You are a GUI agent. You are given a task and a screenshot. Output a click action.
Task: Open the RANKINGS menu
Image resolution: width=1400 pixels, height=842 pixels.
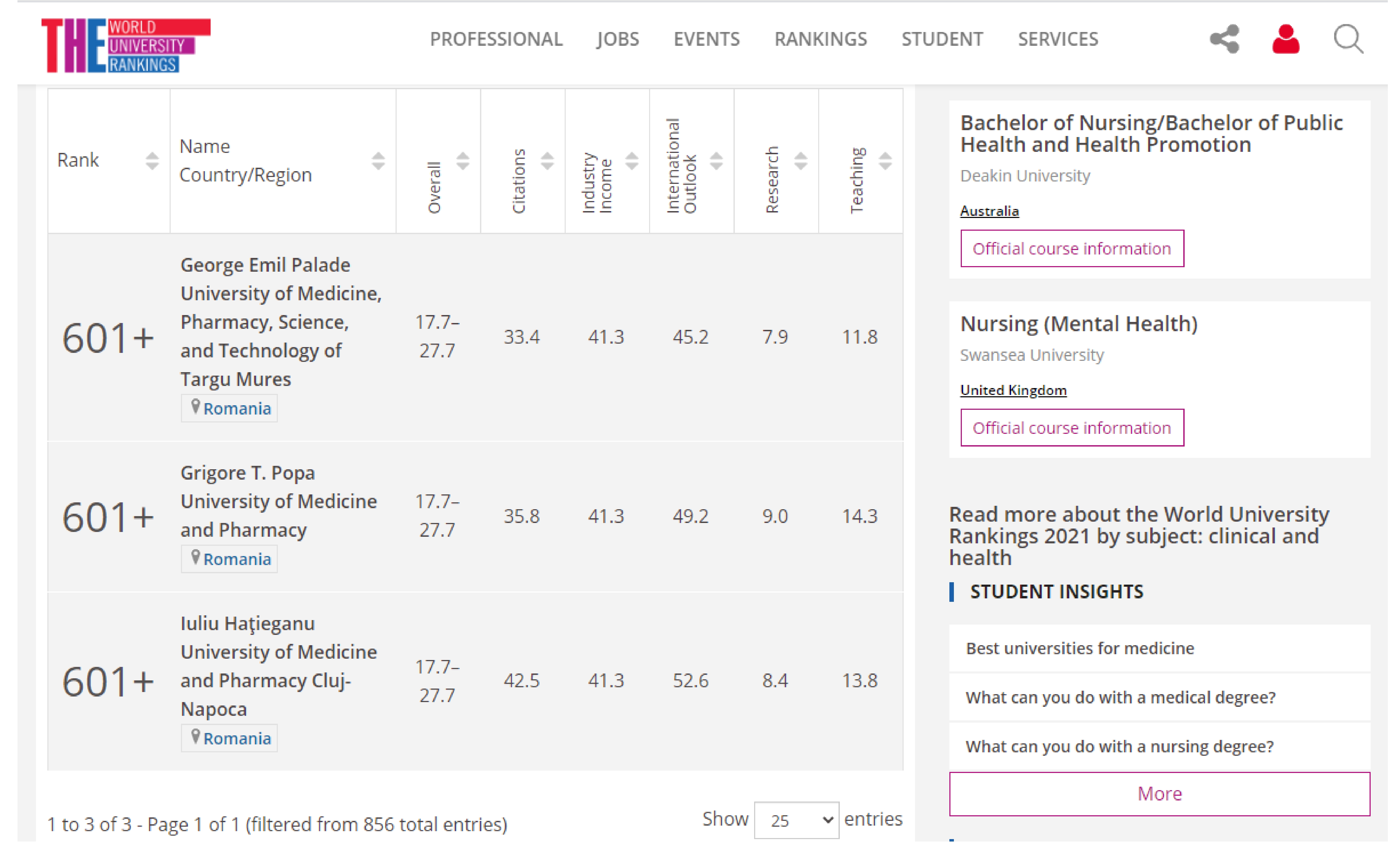pos(820,39)
